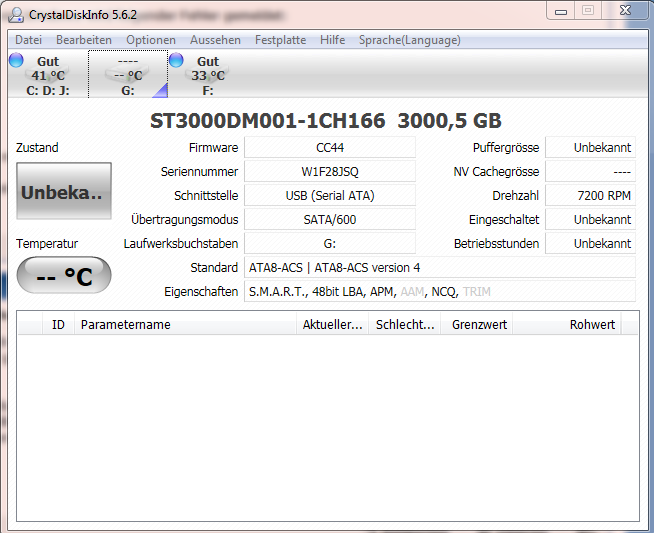Minimize the CrystalDiskInfo window

coord(561,11)
